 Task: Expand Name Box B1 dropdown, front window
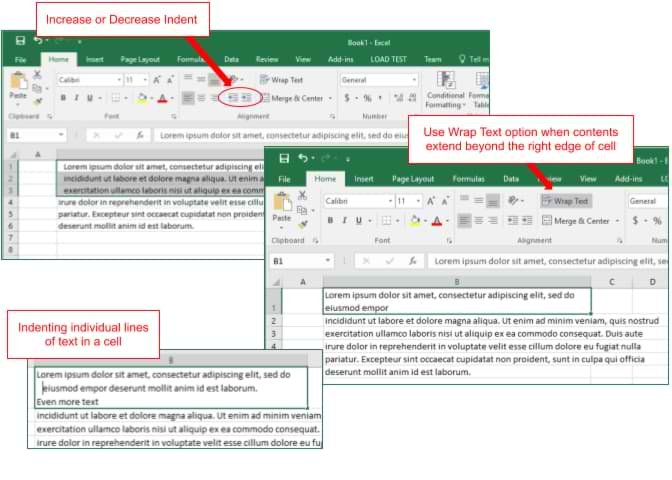(327, 261)
